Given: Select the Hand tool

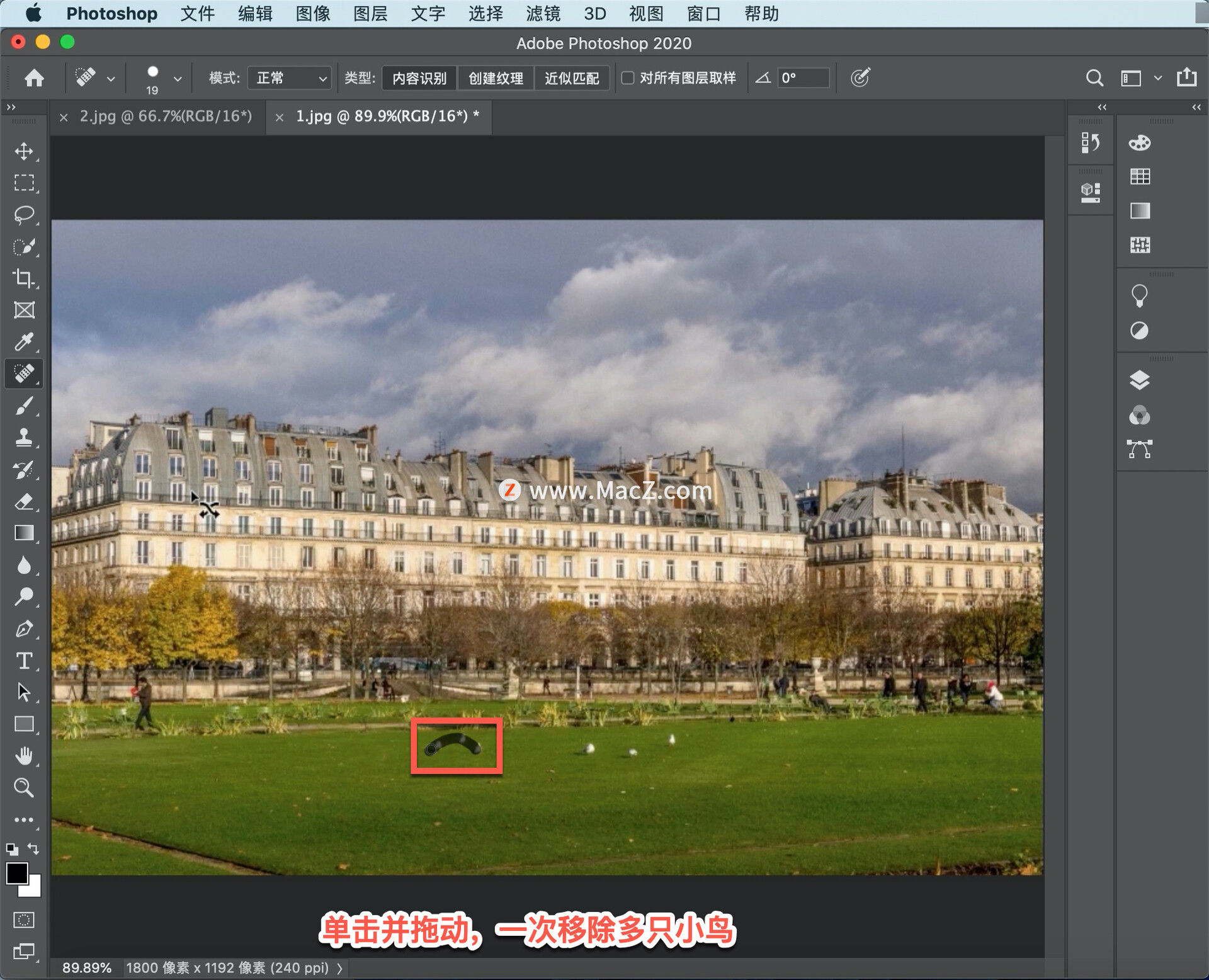Looking at the screenshot, I should click(24, 756).
